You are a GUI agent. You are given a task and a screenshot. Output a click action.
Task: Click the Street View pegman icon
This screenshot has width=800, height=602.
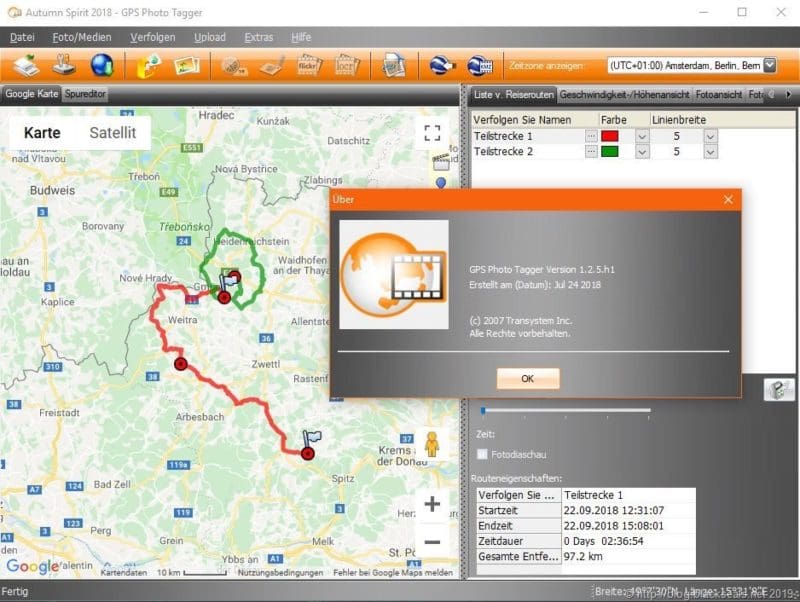coord(432,444)
